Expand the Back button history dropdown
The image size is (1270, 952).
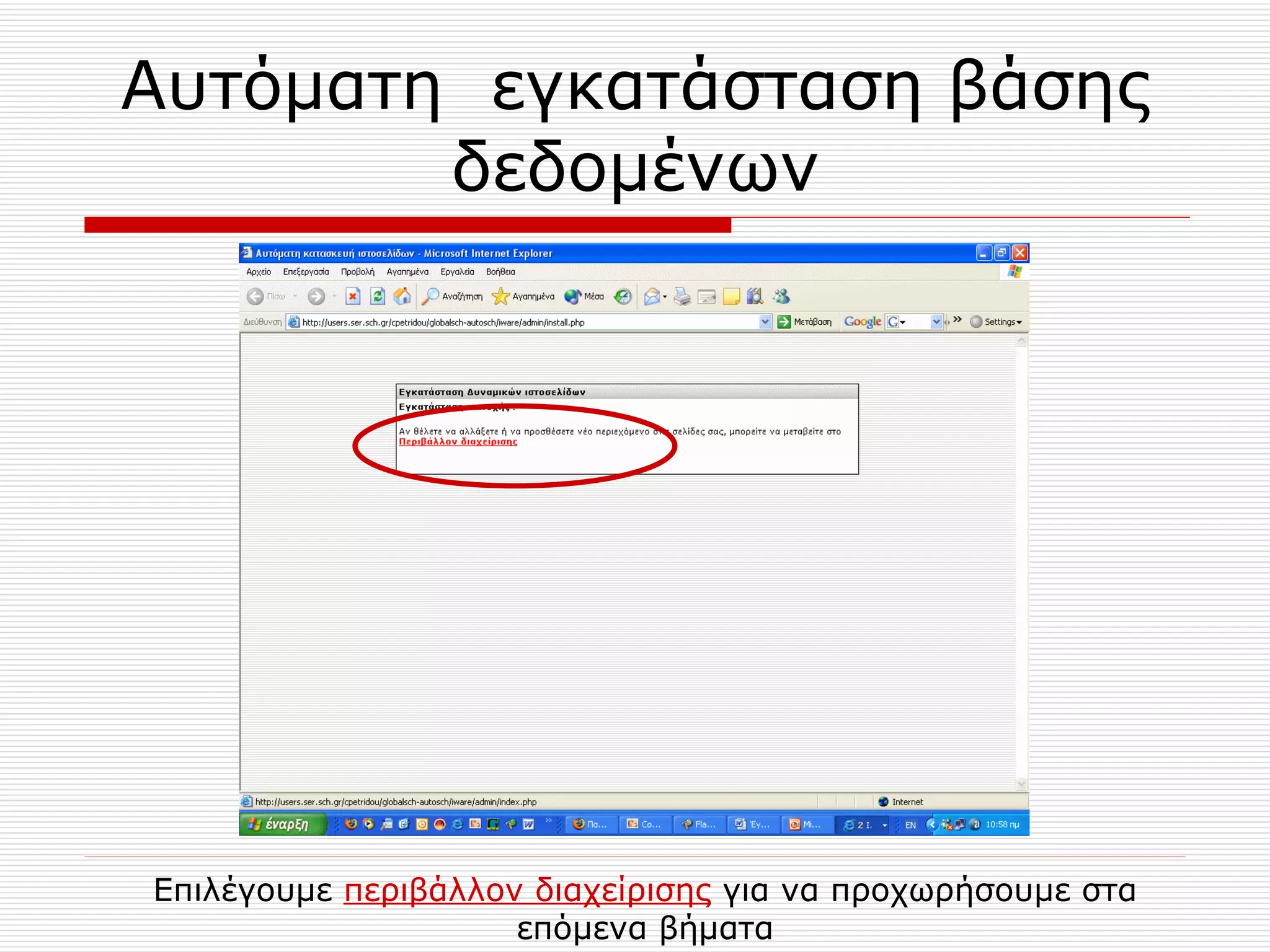pyautogui.click(x=295, y=297)
